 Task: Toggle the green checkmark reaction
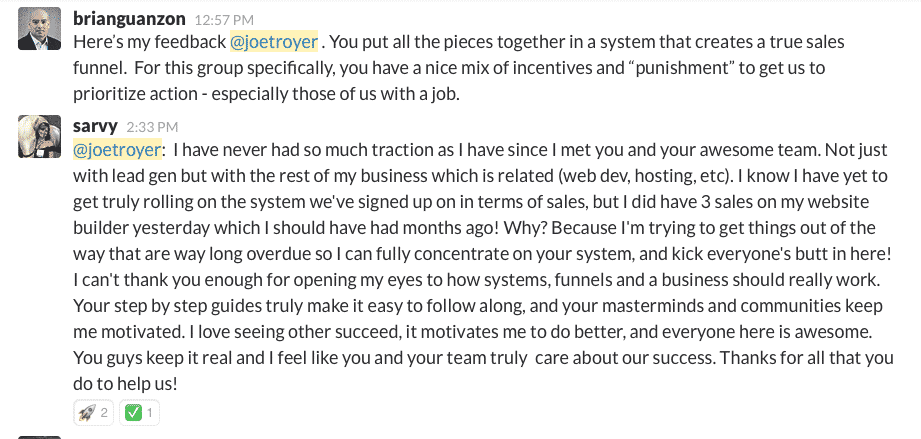[x=139, y=413]
